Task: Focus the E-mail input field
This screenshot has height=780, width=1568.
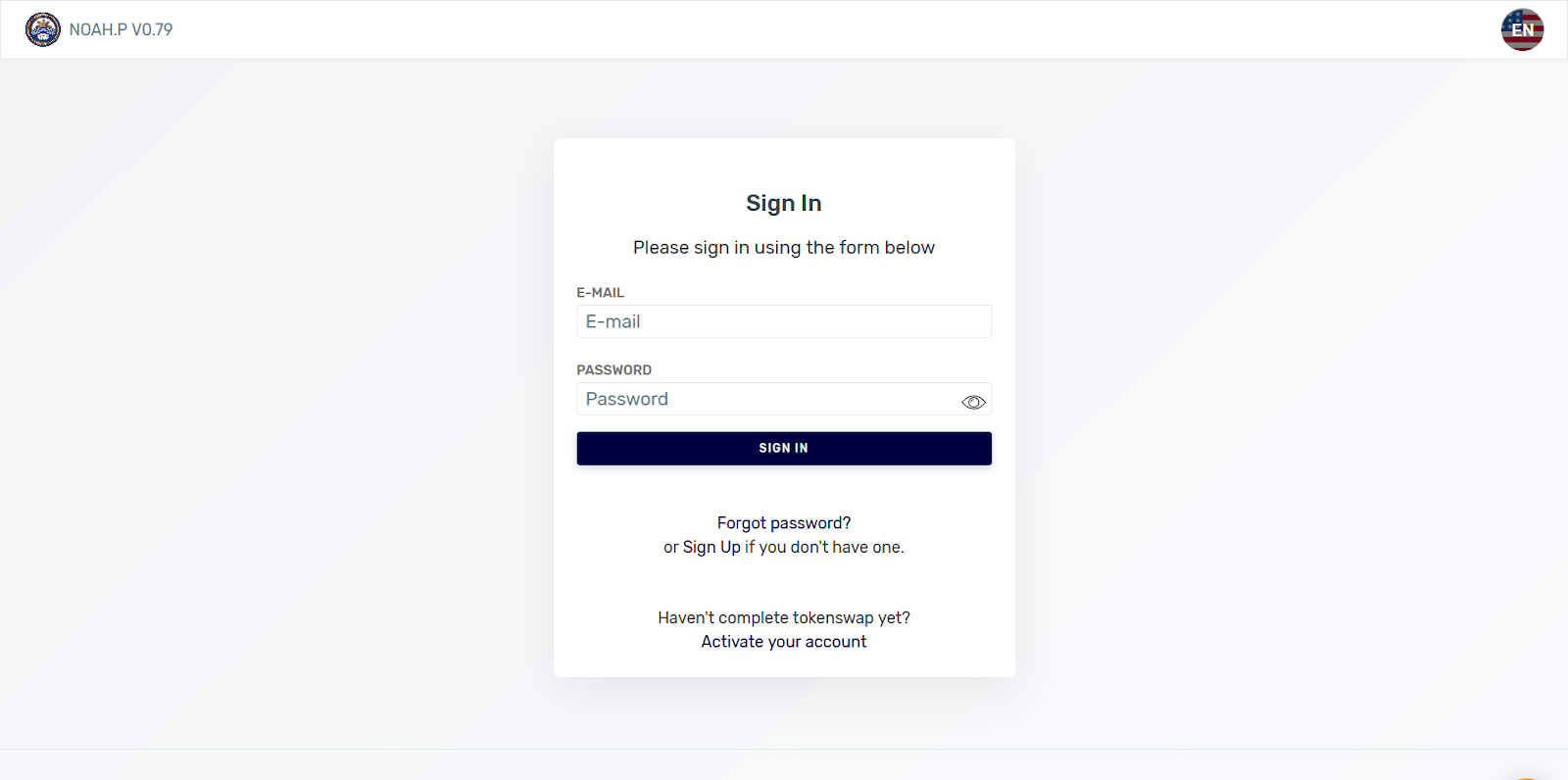Action: click(x=783, y=321)
